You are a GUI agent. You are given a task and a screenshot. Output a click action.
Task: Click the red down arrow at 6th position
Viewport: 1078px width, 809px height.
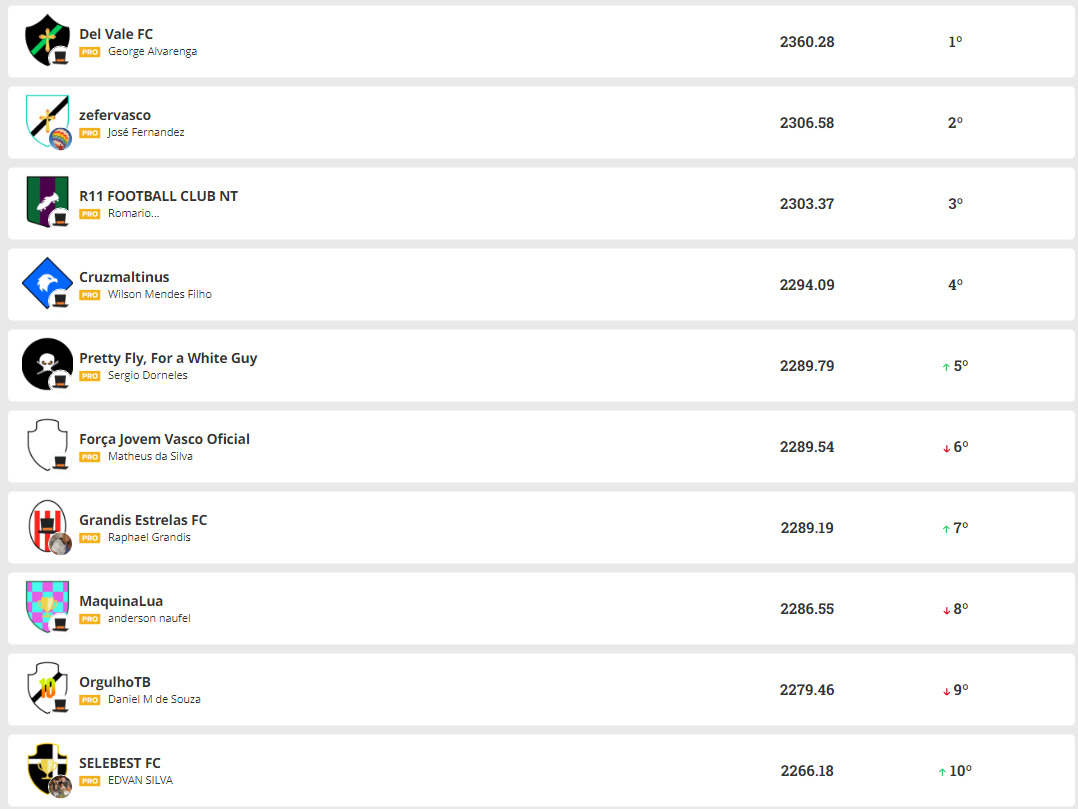click(946, 448)
